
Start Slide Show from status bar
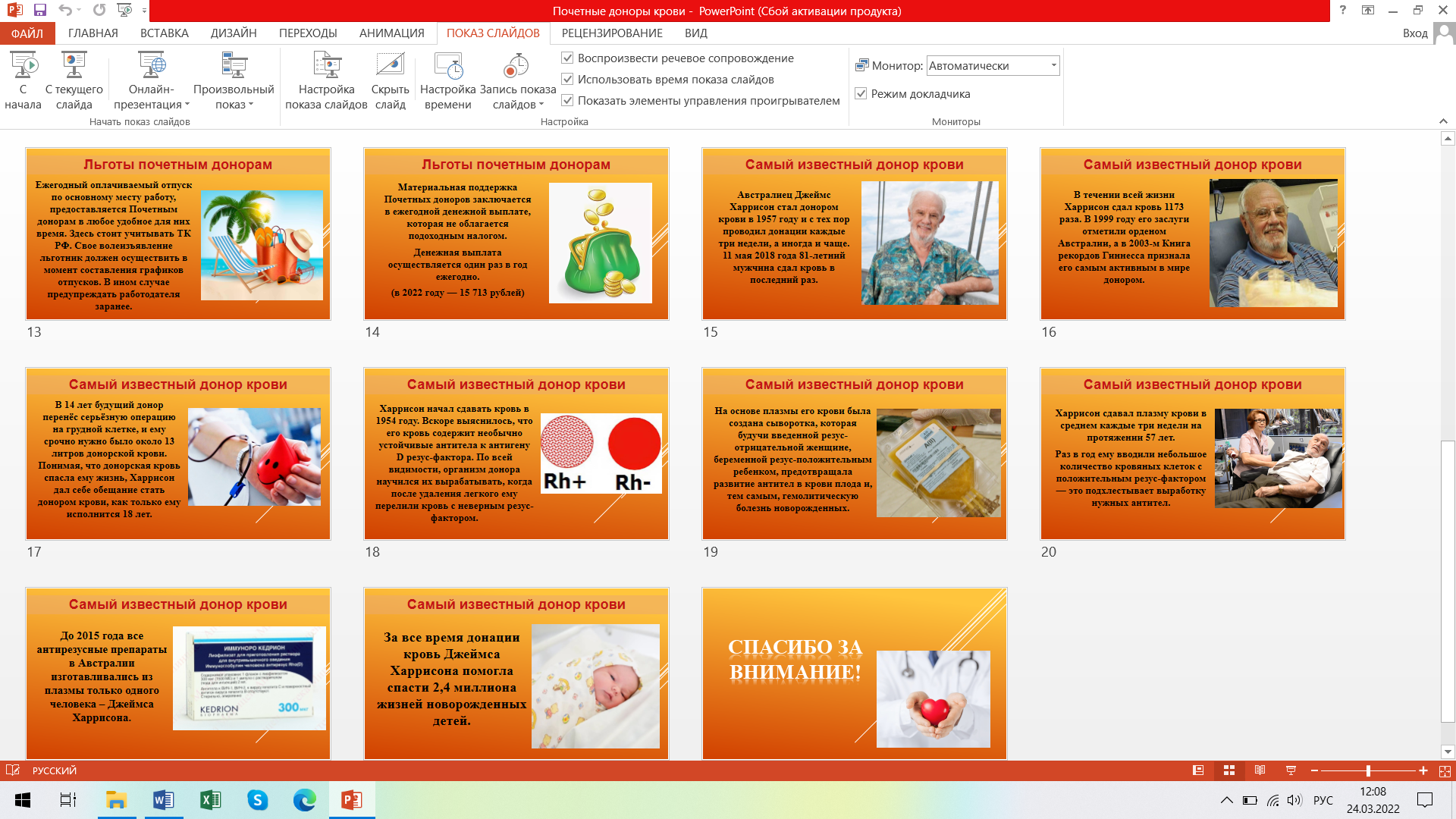[1291, 770]
